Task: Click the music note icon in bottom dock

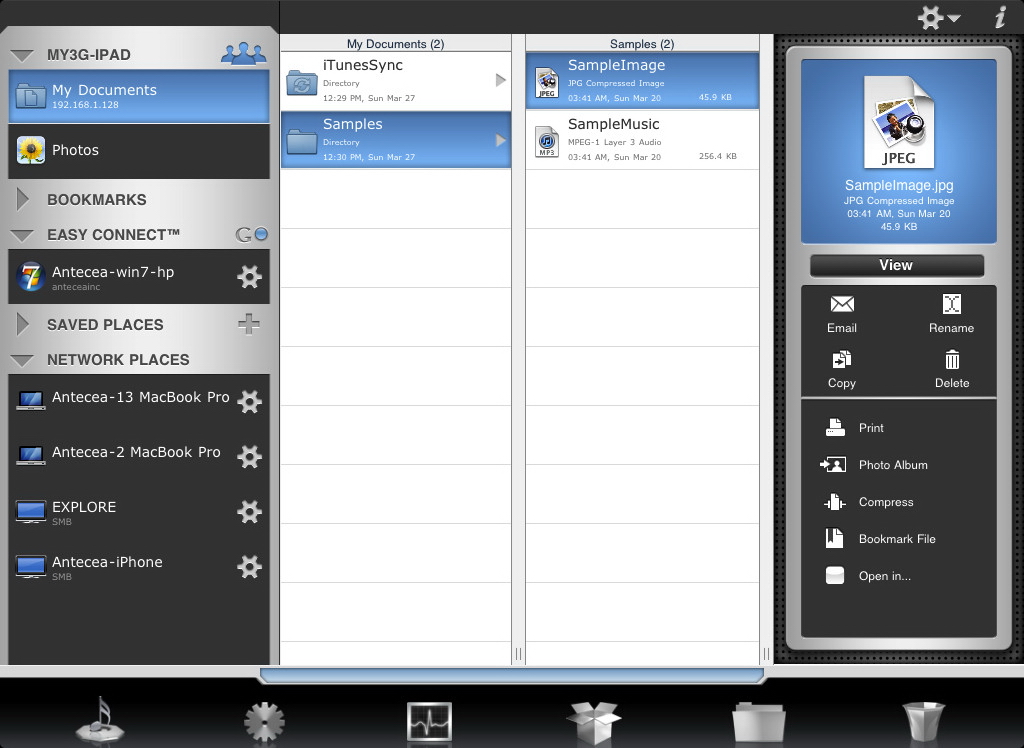Action: [x=100, y=719]
